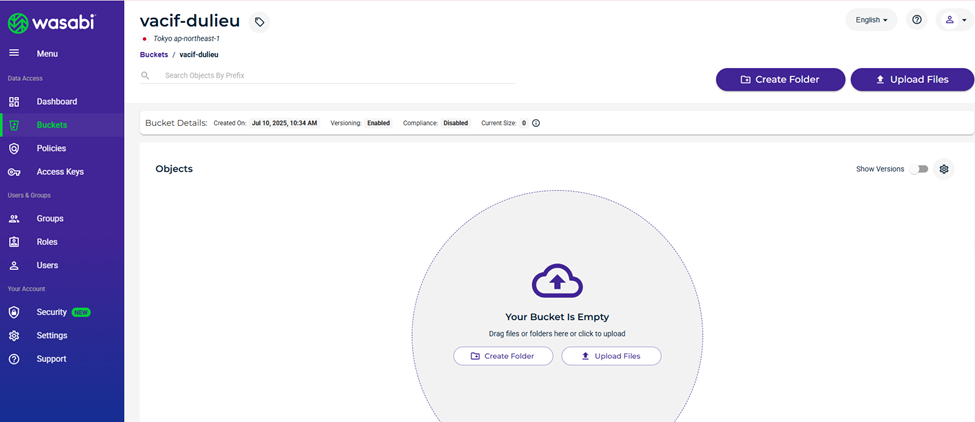This screenshot has height=422, width=975.
Task: Go to Policies in the sidebar
Action: coord(51,148)
